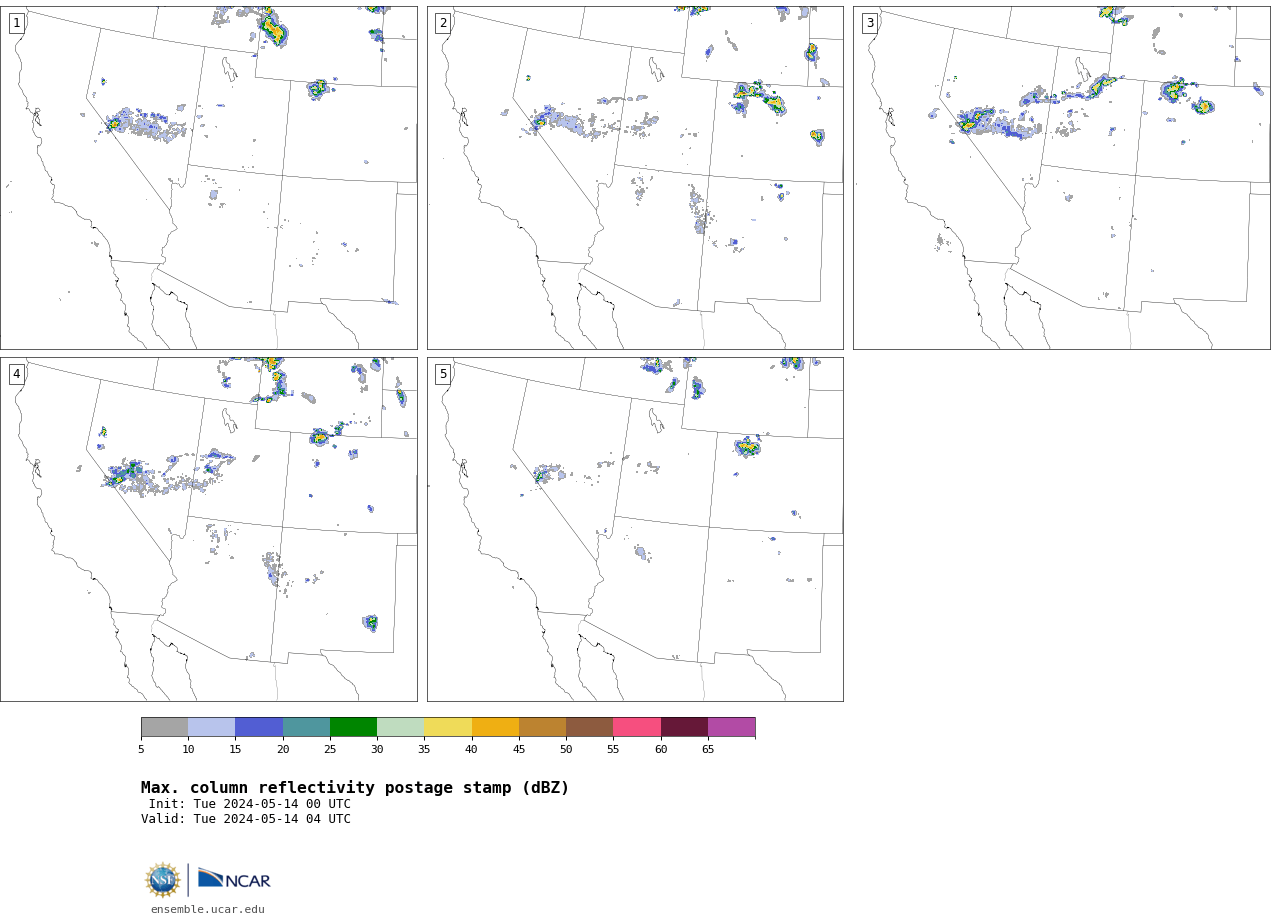The height and width of the screenshot is (920, 1280).
Task: Click the pink 55-60 dBZ swatch
Action: tap(637, 727)
